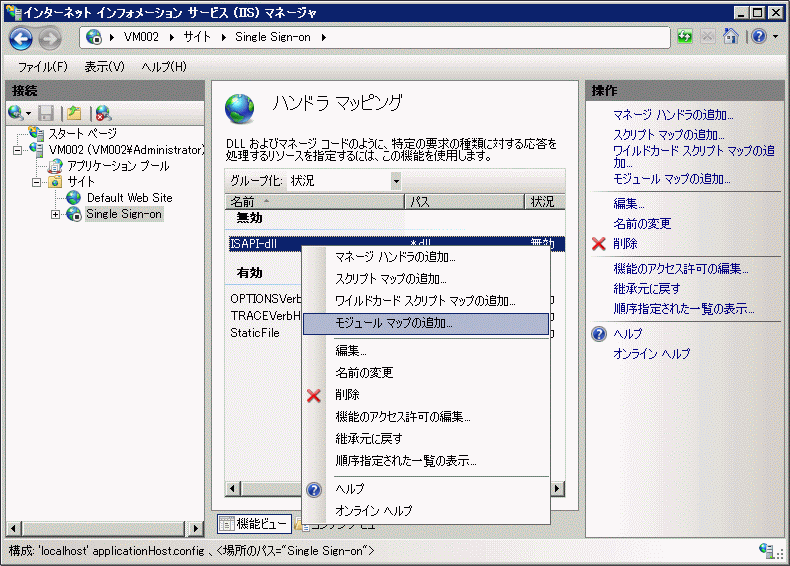Click the connections pane left scroll arrow
This screenshot has height=566, width=790.
point(14,528)
